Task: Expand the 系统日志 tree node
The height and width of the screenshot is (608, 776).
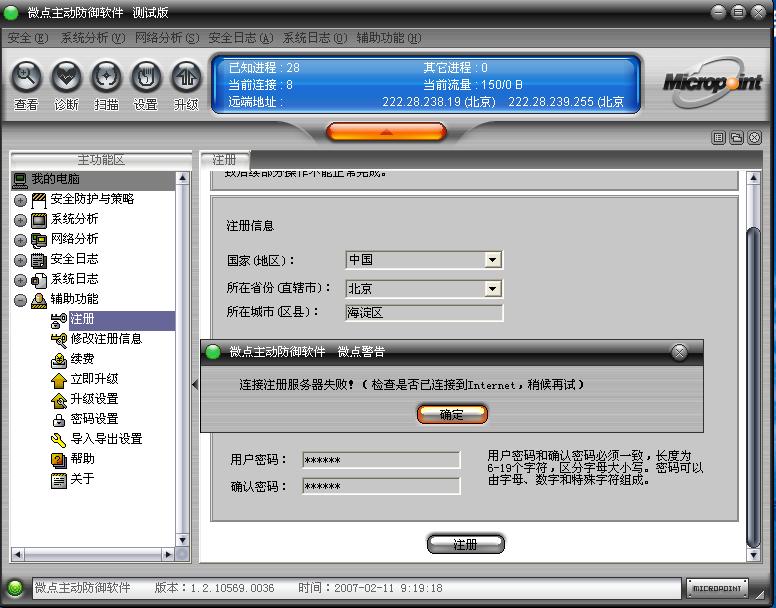Action: pos(20,280)
